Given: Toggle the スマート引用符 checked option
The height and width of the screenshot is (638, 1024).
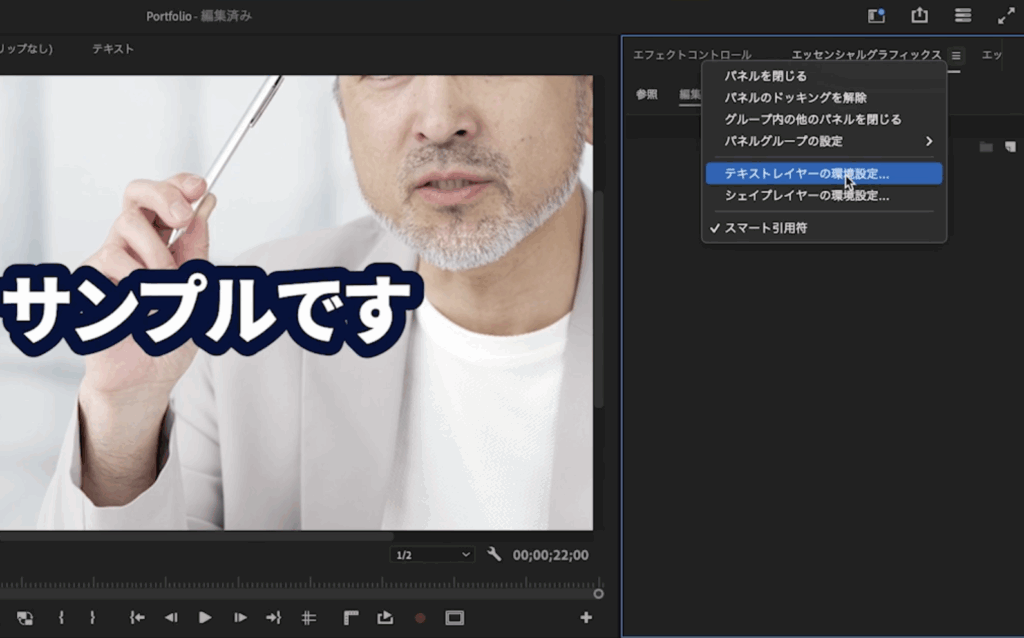Looking at the screenshot, I should tap(765, 228).
